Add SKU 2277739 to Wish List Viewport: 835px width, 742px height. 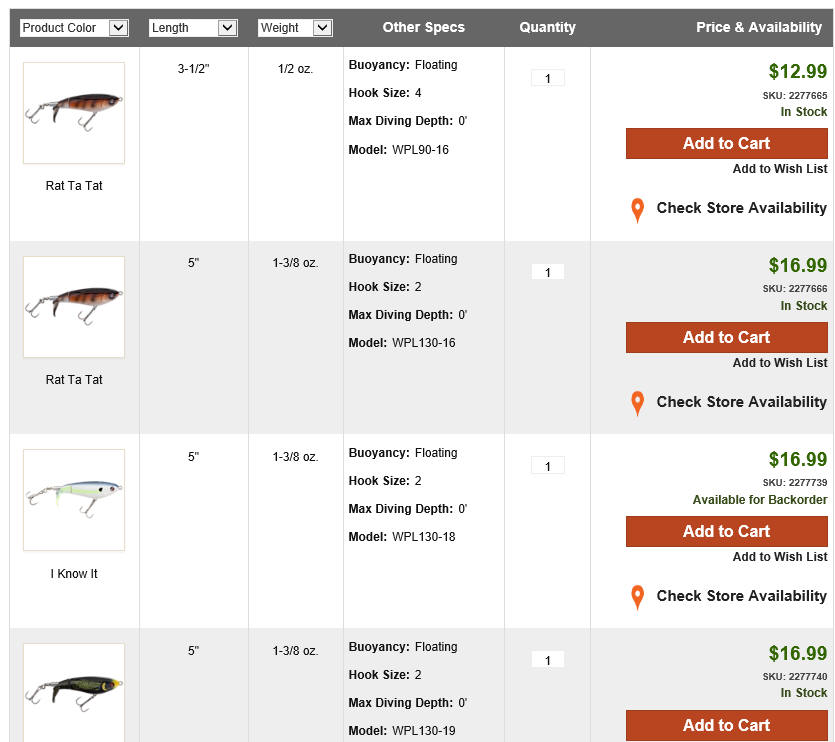[x=779, y=557]
